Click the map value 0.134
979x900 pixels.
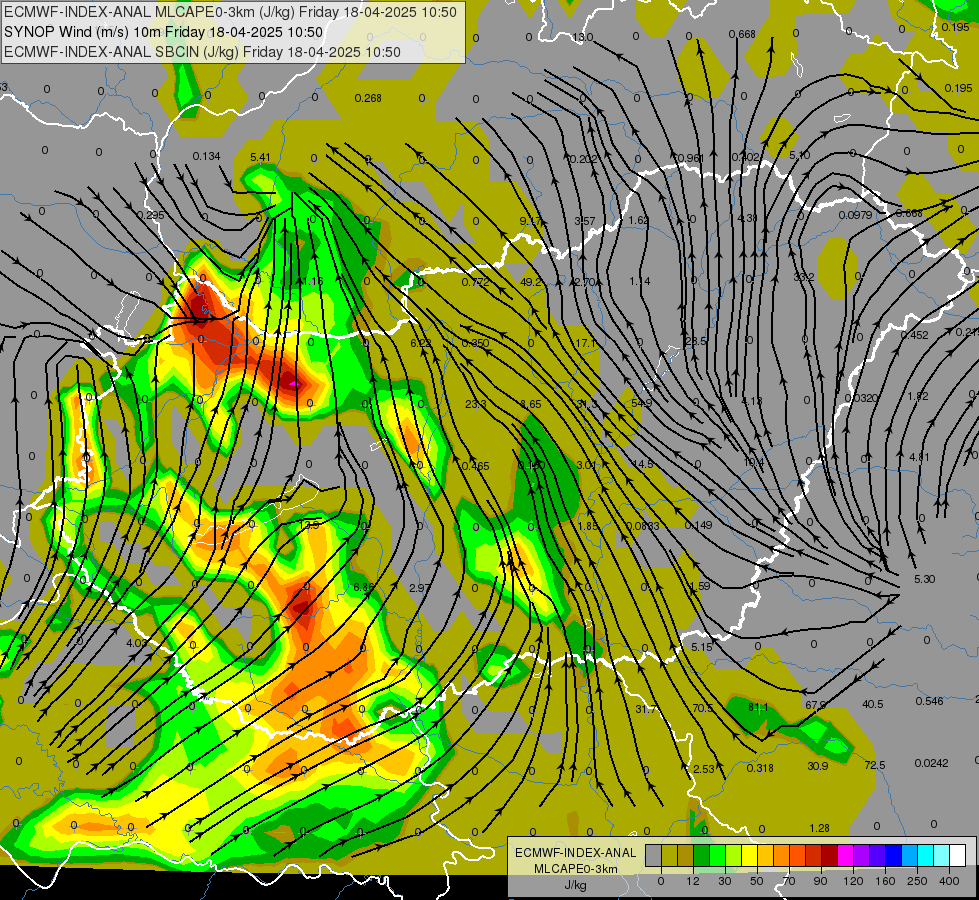(206, 156)
